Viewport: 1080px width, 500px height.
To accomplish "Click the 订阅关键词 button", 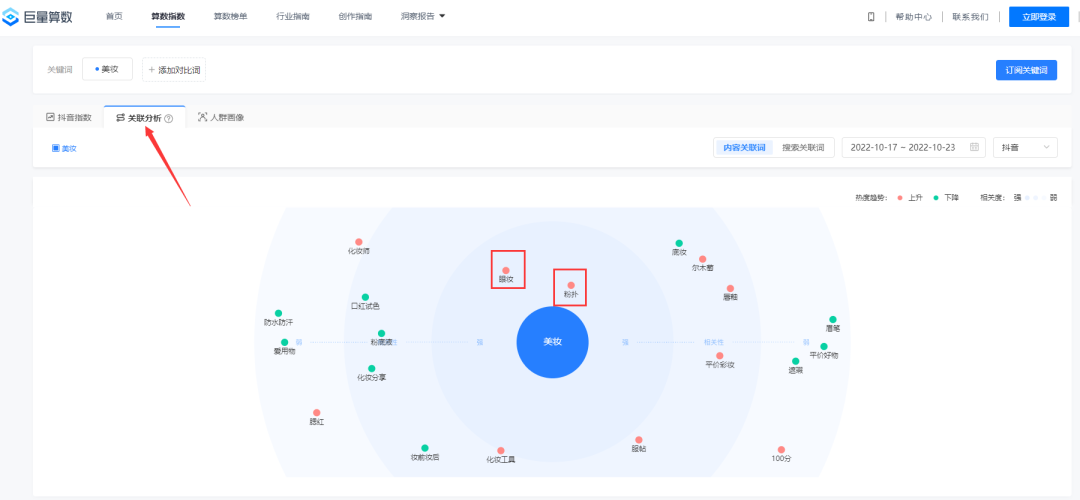I will 1026,70.
